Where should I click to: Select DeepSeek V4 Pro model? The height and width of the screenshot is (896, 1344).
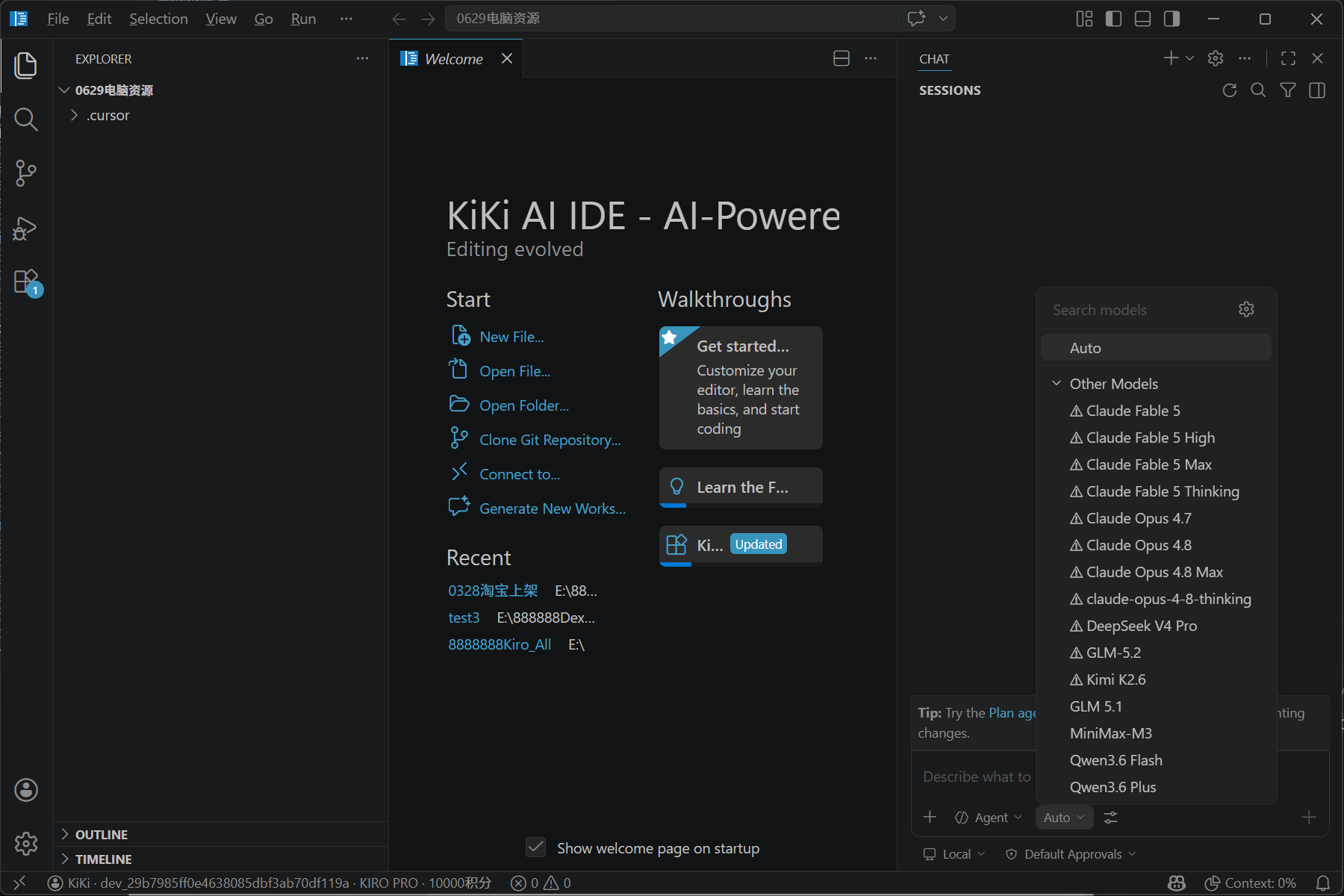pyautogui.click(x=1156, y=626)
